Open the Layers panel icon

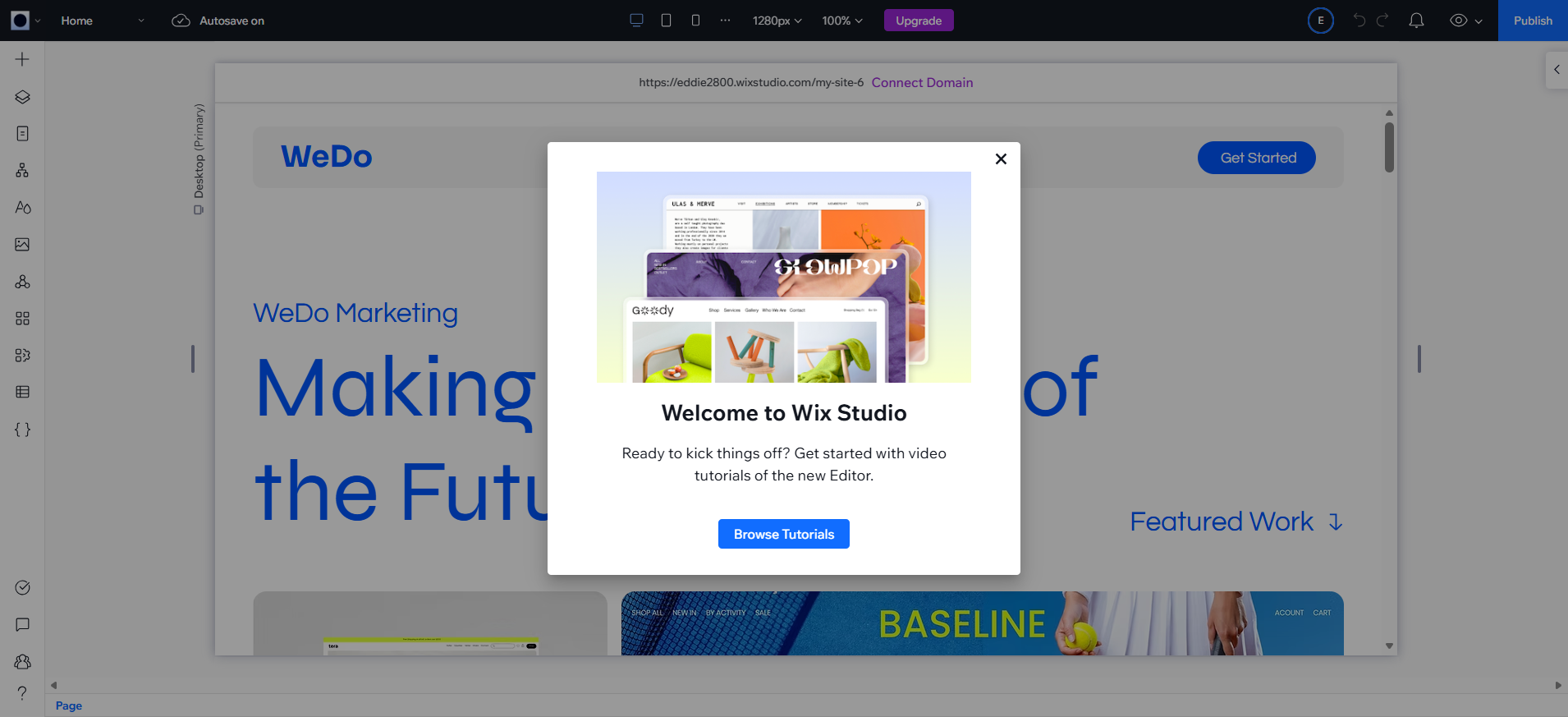point(22,97)
